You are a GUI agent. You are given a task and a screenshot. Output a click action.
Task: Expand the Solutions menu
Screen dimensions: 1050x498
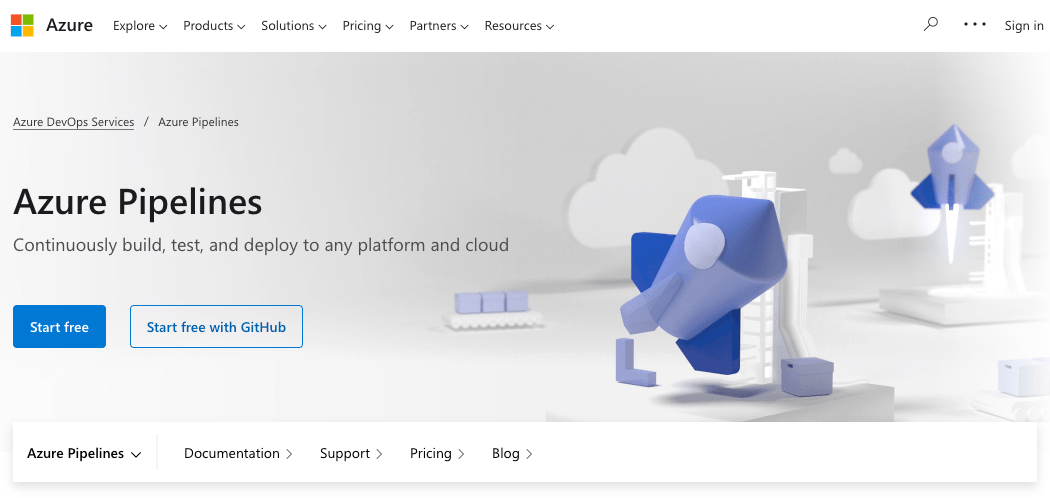[294, 26]
